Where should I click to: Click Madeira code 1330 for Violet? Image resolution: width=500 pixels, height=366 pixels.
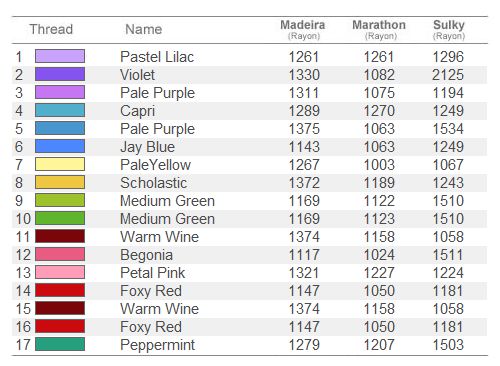click(304, 75)
